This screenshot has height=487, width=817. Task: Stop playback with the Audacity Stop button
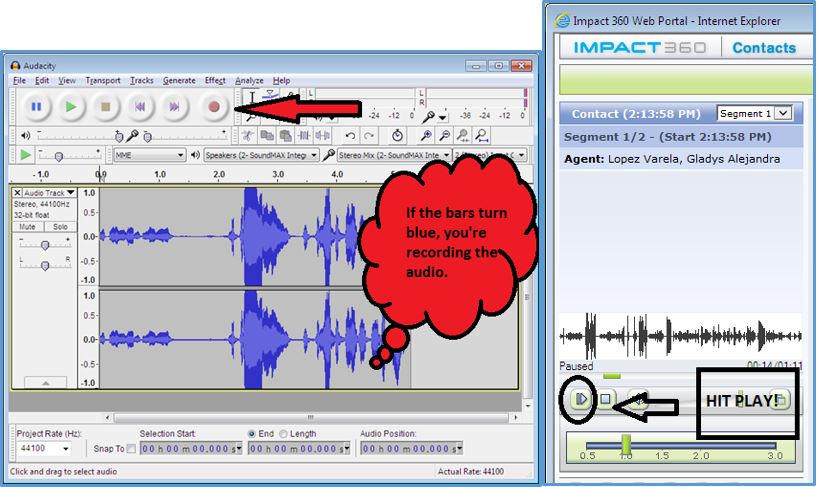[105, 107]
